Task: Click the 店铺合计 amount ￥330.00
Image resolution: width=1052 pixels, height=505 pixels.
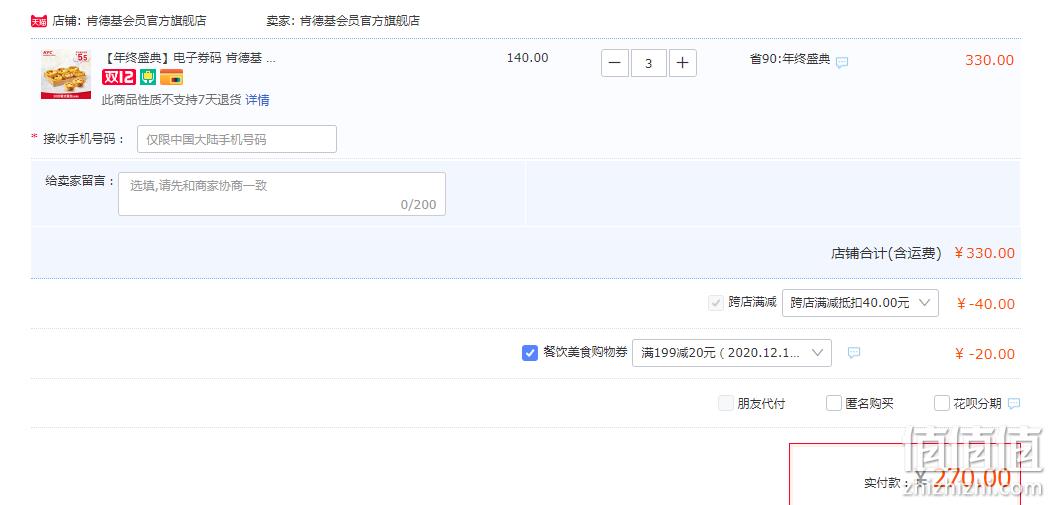Action: pyautogui.click(x=984, y=253)
